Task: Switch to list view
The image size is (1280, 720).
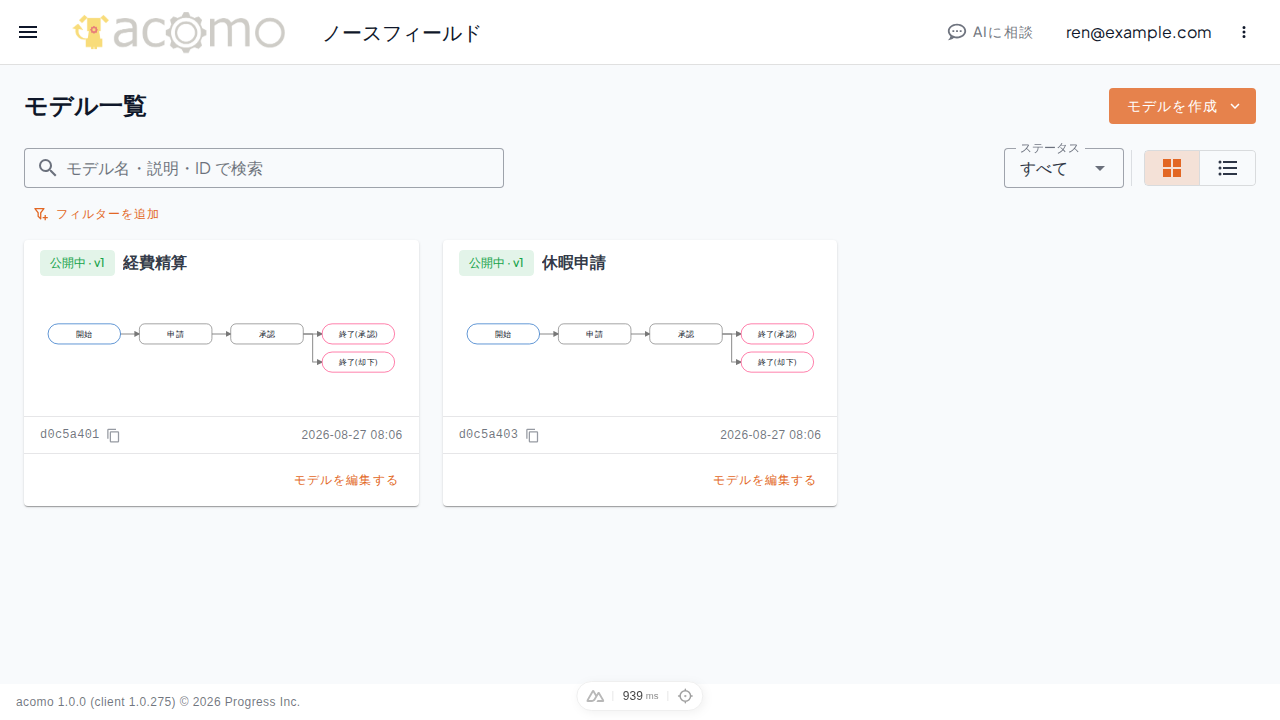Action: (x=1228, y=168)
